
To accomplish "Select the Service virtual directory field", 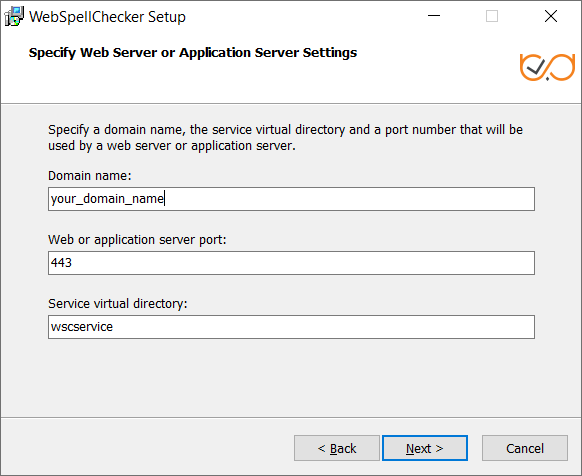I will click(x=291, y=327).
